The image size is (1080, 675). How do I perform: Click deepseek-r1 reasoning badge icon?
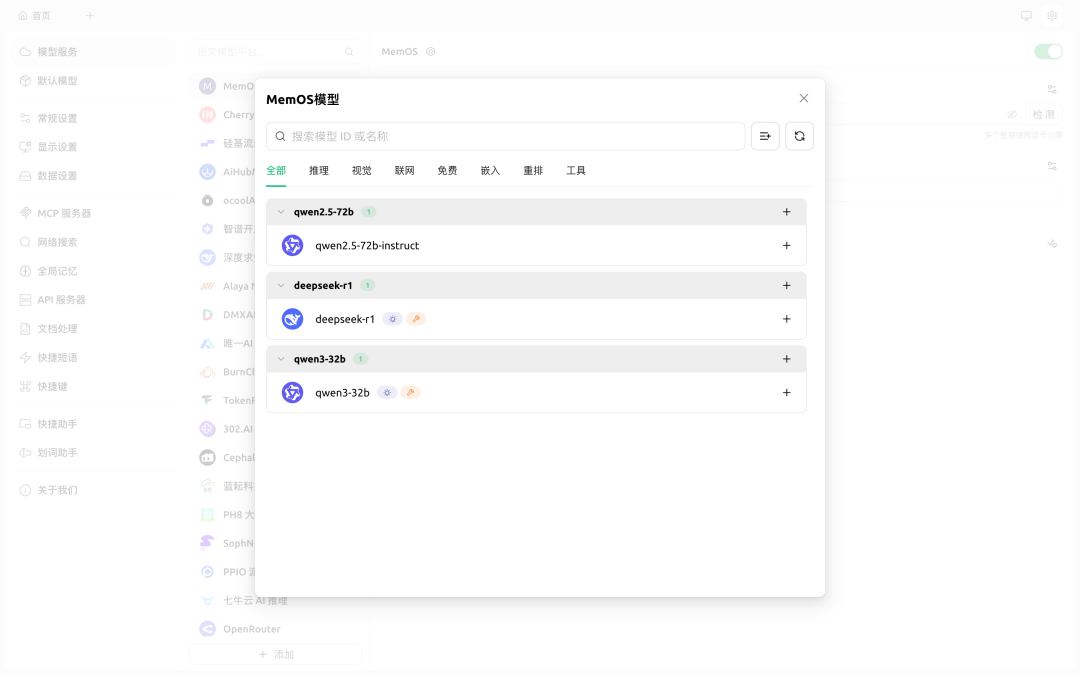pyautogui.click(x=393, y=320)
